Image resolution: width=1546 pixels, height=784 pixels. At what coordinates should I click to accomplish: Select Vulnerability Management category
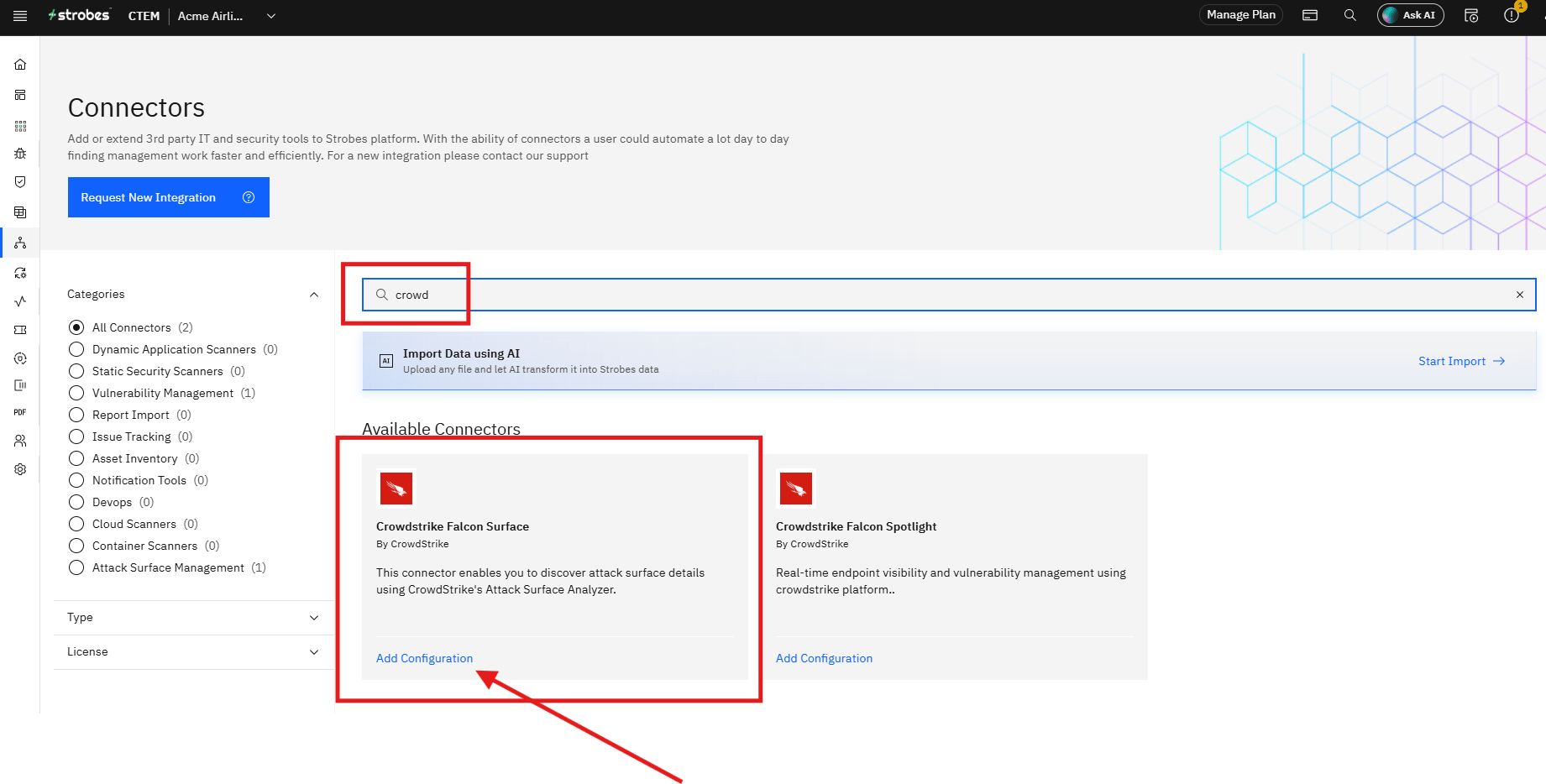click(76, 393)
